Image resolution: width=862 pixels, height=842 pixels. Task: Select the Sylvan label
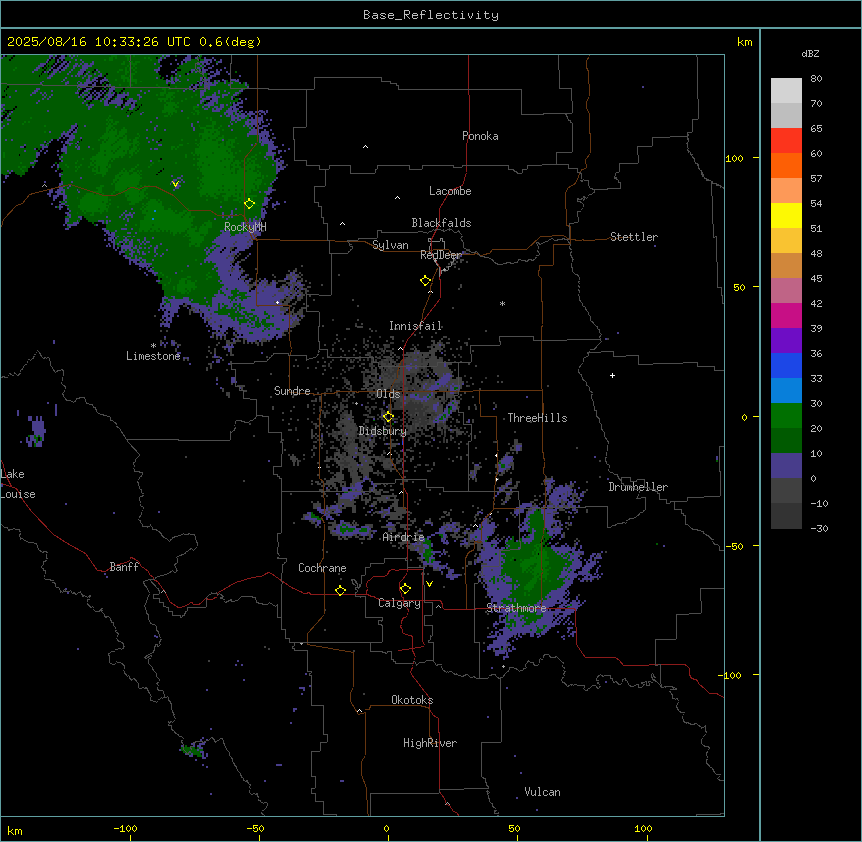390,245
